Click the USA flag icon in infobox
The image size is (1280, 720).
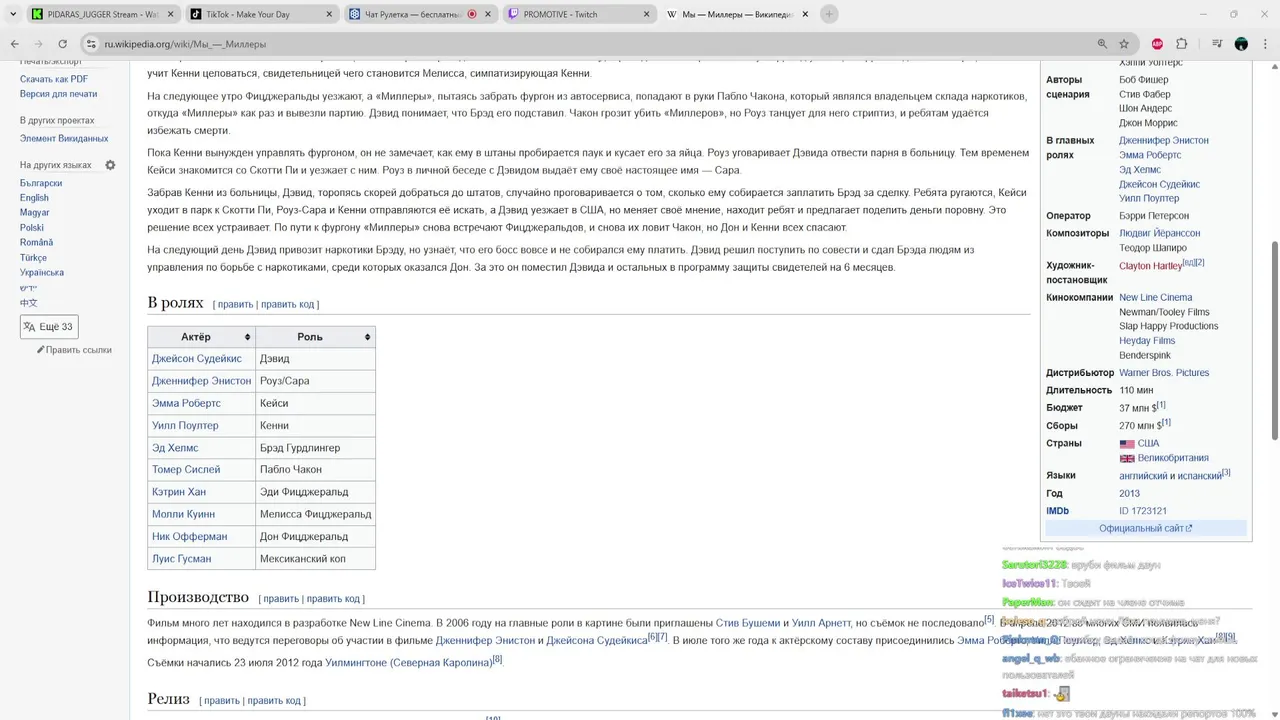coord(1127,444)
